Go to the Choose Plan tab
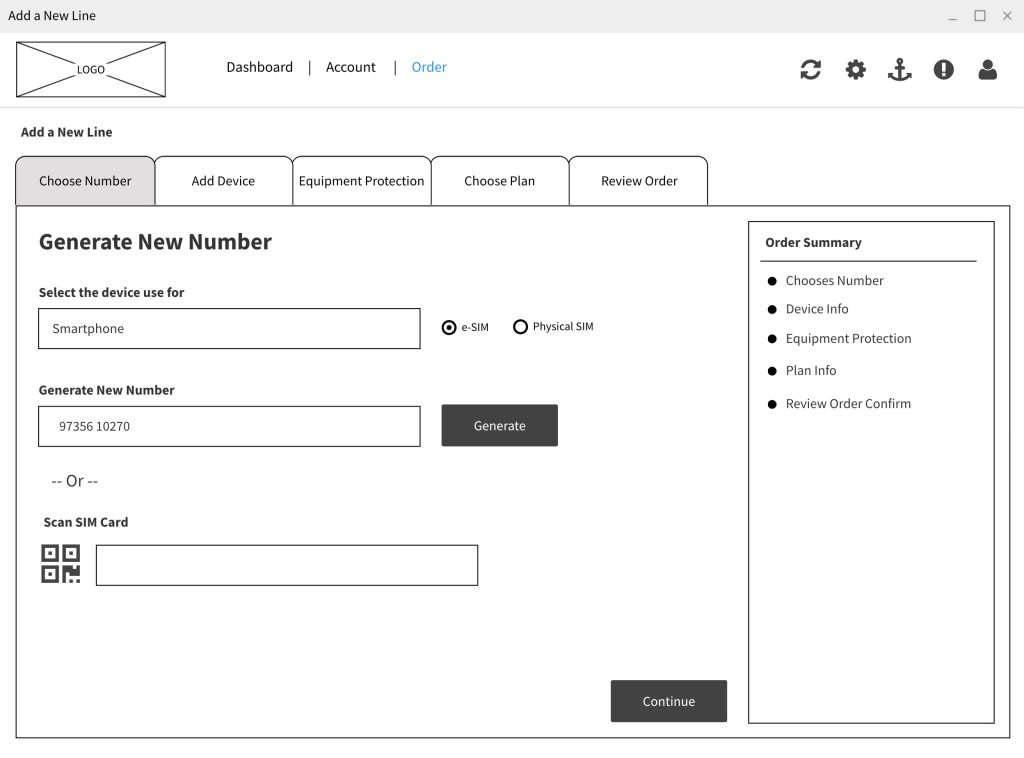The width and height of the screenshot is (1024, 758). click(499, 181)
